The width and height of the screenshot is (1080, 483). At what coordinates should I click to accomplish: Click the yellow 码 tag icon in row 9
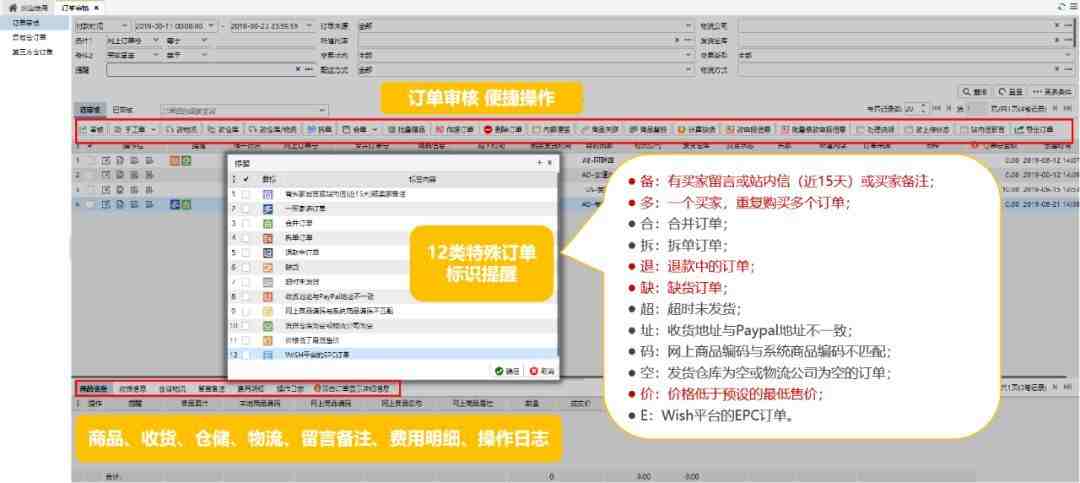click(x=268, y=311)
